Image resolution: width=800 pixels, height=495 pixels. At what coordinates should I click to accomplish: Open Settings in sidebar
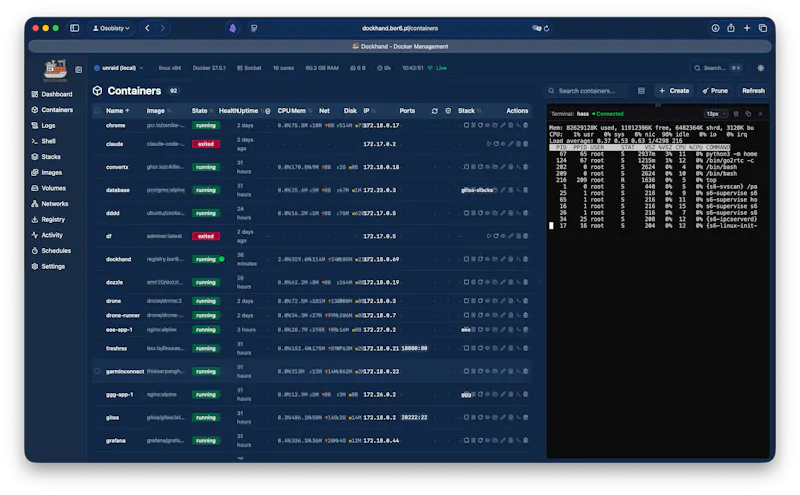(48, 266)
